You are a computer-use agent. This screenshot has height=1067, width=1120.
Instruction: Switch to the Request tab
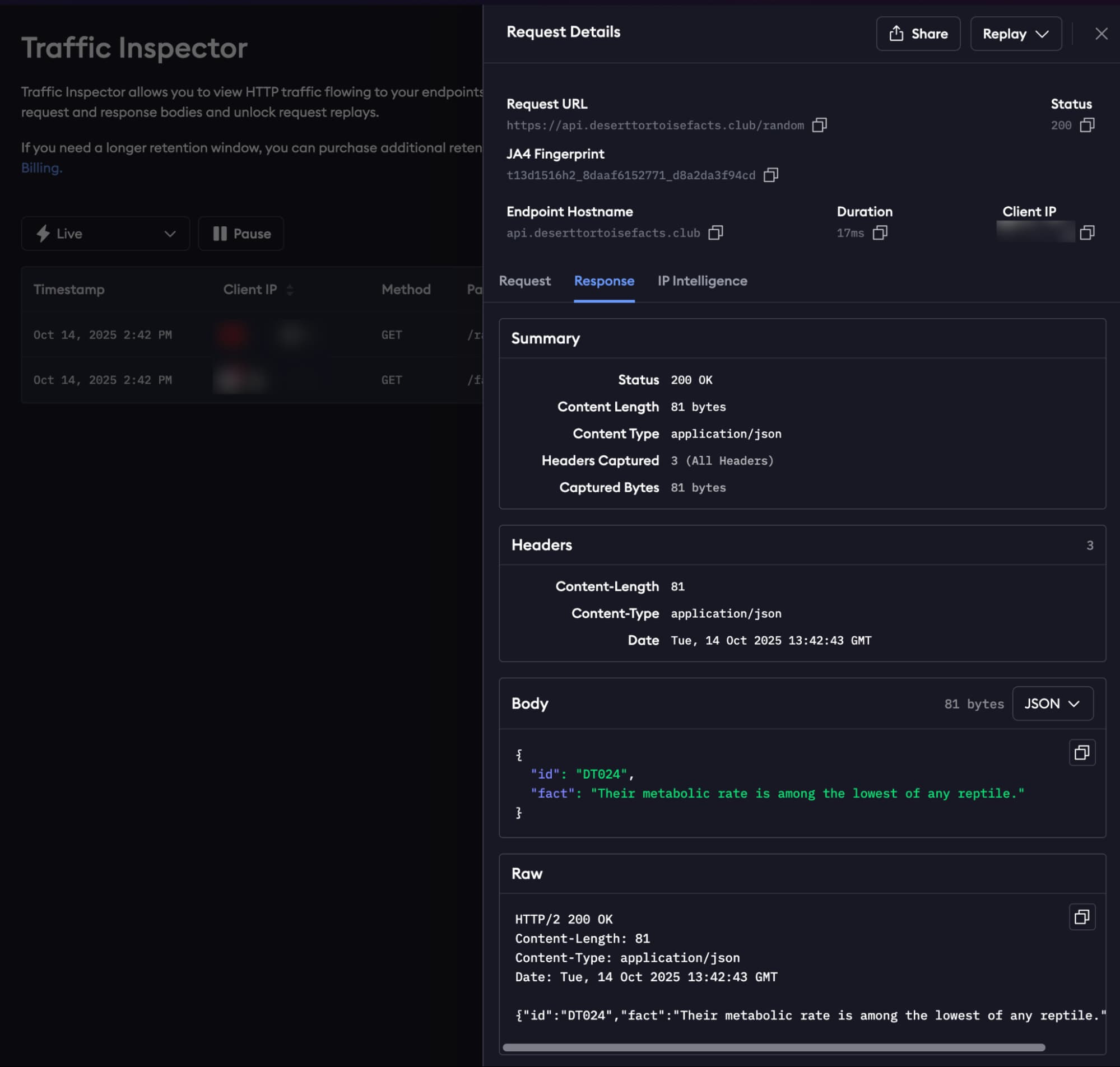[524, 281]
